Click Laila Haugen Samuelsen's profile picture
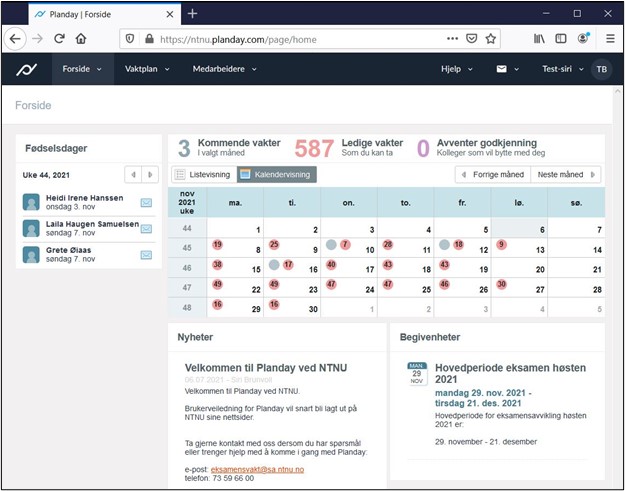This screenshot has height=491, width=625. pyautogui.click(x=31, y=228)
